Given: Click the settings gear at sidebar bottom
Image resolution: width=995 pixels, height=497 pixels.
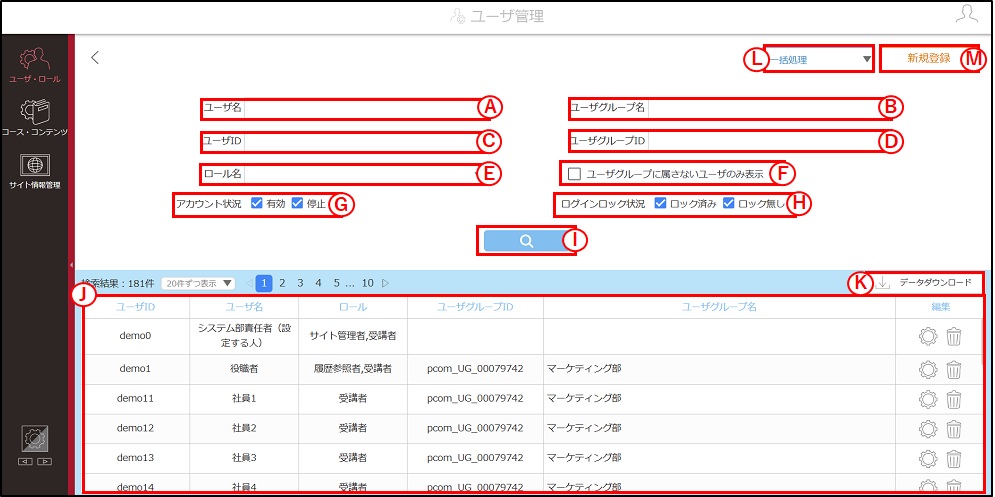Looking at the screenshot, I should (x=35, y=439).
